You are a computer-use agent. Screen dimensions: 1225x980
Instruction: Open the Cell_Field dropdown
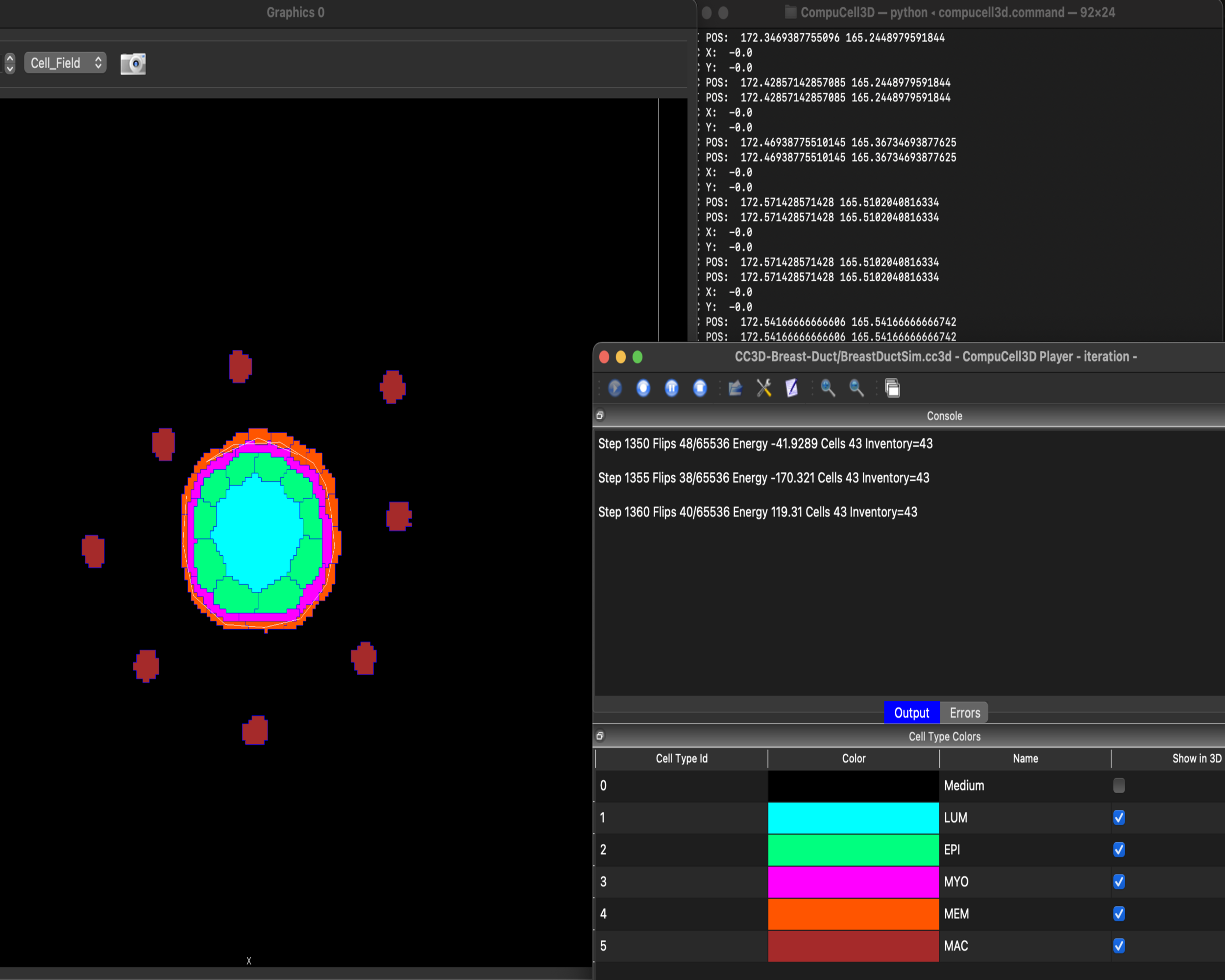click(65, 63)
